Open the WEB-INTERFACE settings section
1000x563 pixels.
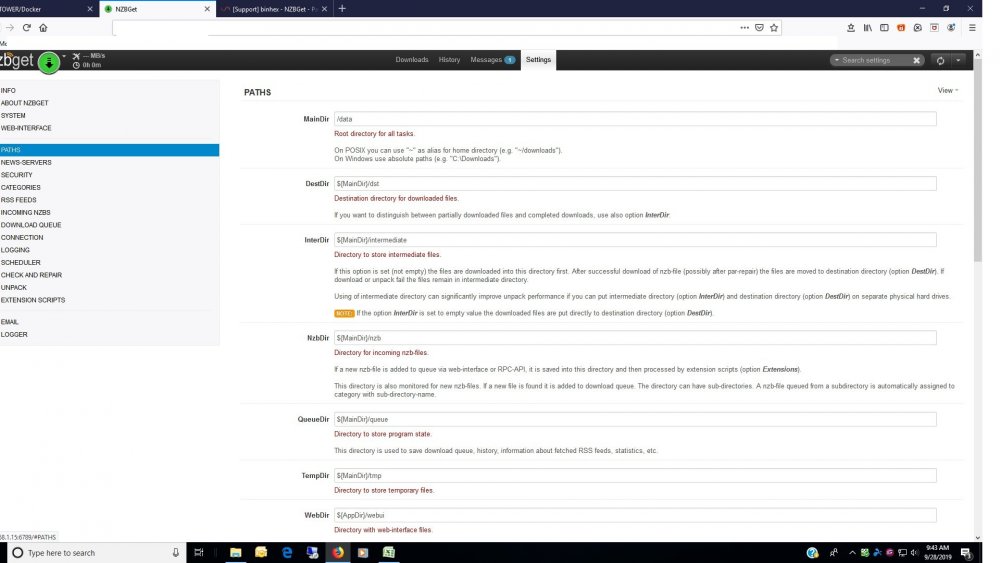(26, 128)
